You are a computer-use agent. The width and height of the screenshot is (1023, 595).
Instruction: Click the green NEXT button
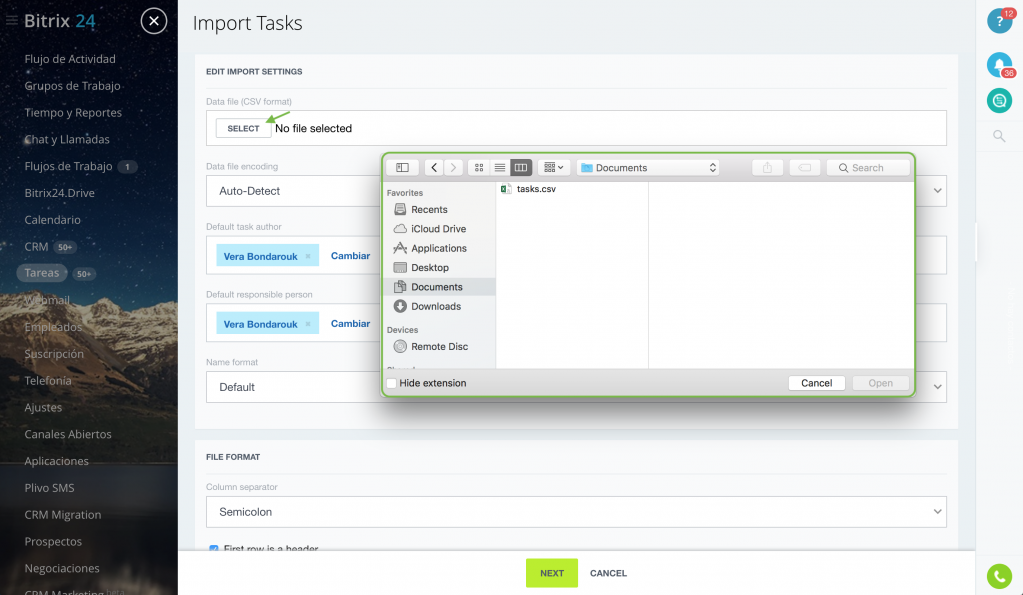pos(552,573)
